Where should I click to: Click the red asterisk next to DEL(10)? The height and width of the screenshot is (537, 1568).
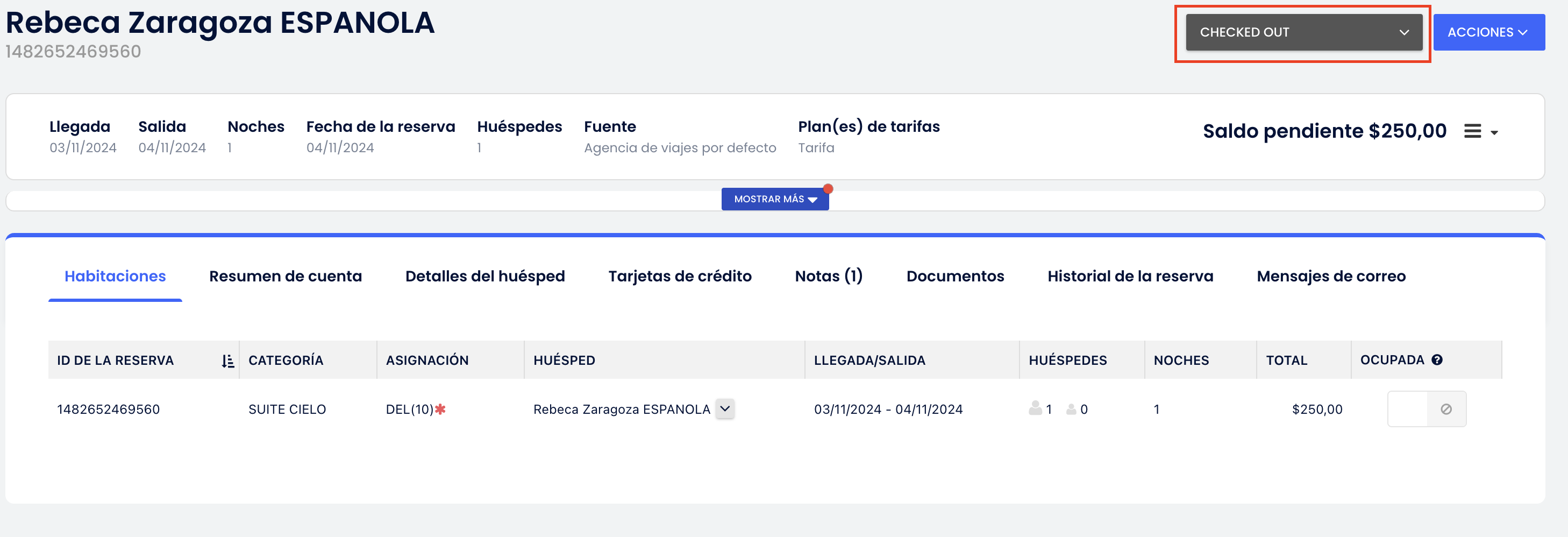(440, 409)
